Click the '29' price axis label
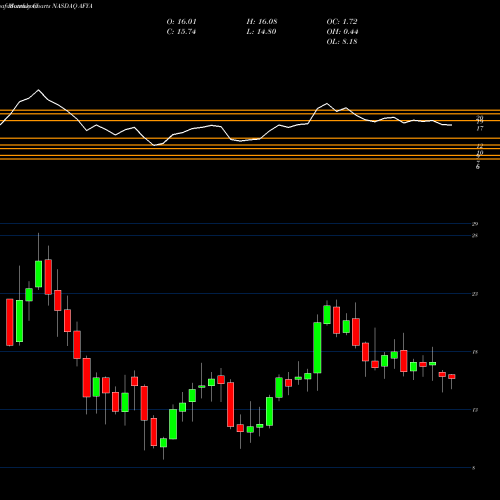Screen dimensions: 500x500 pos(475,224)
